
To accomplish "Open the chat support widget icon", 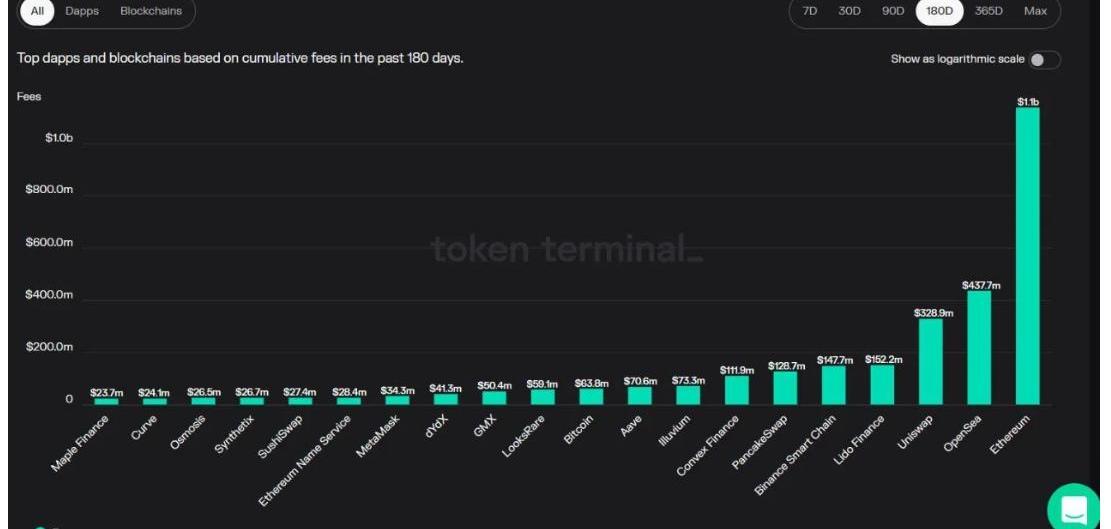I will coord(1076,508).
